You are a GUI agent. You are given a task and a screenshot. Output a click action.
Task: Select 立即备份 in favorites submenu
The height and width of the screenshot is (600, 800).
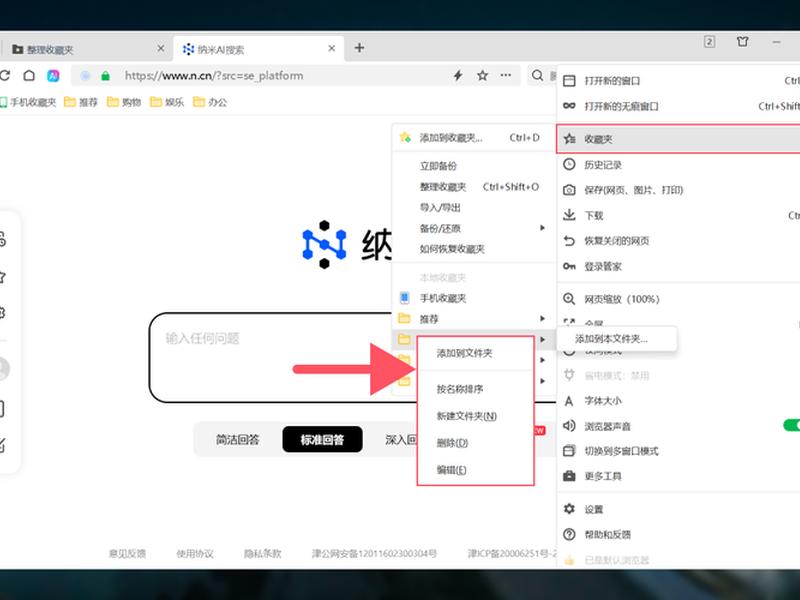pyautogui.click(x=473, y=166)
